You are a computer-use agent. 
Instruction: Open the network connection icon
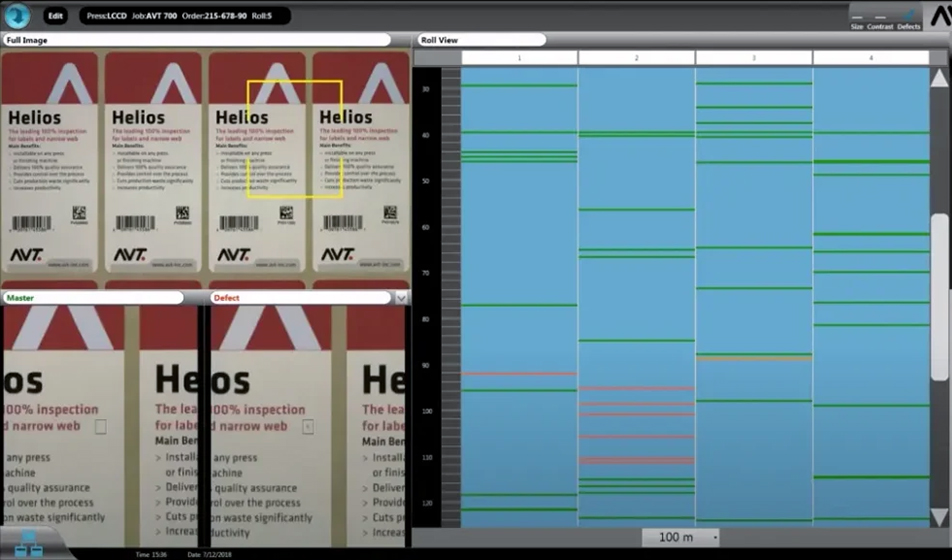coord(29,544)
